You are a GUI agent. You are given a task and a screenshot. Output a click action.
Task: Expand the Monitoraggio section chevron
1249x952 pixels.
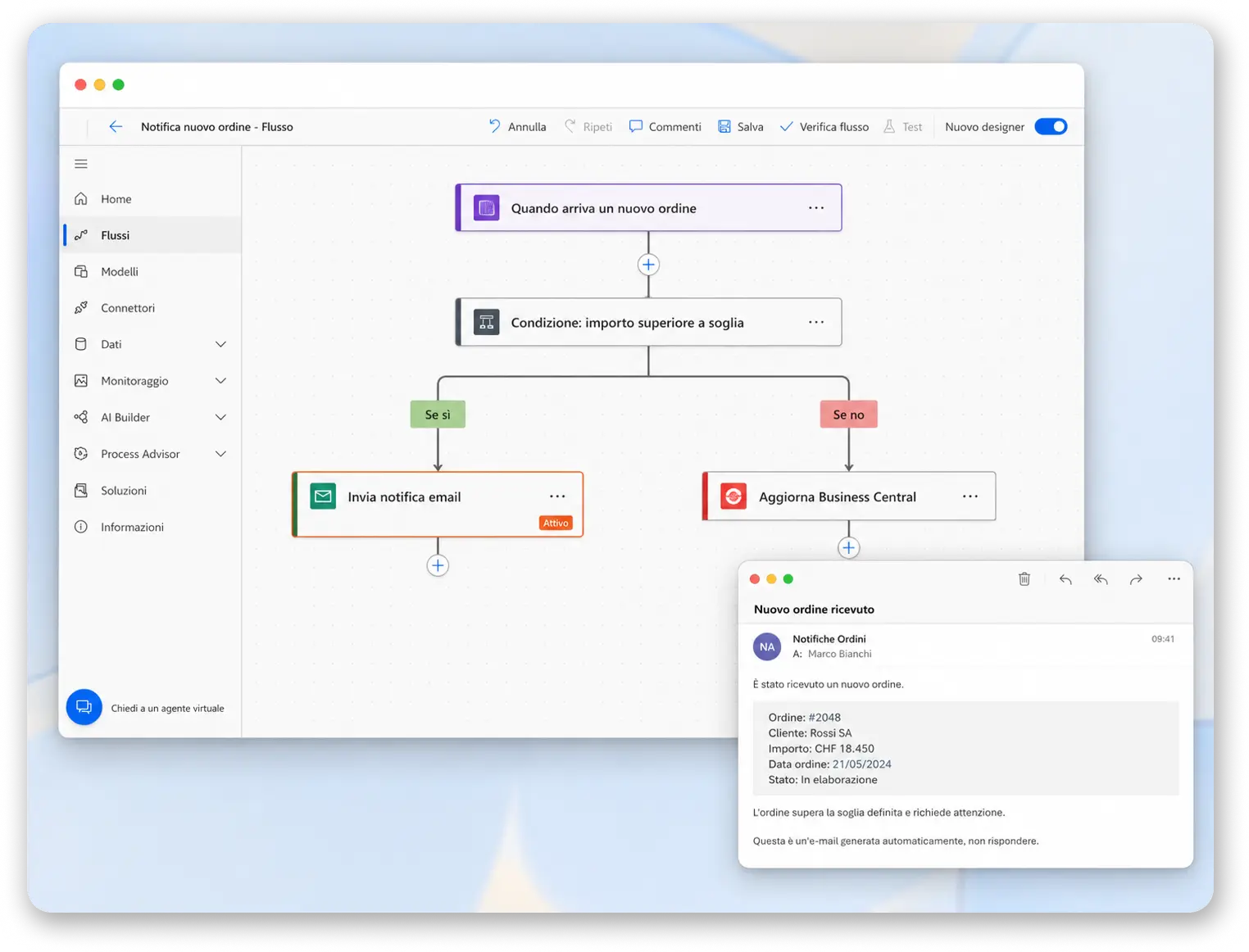[x=220, y=381]
